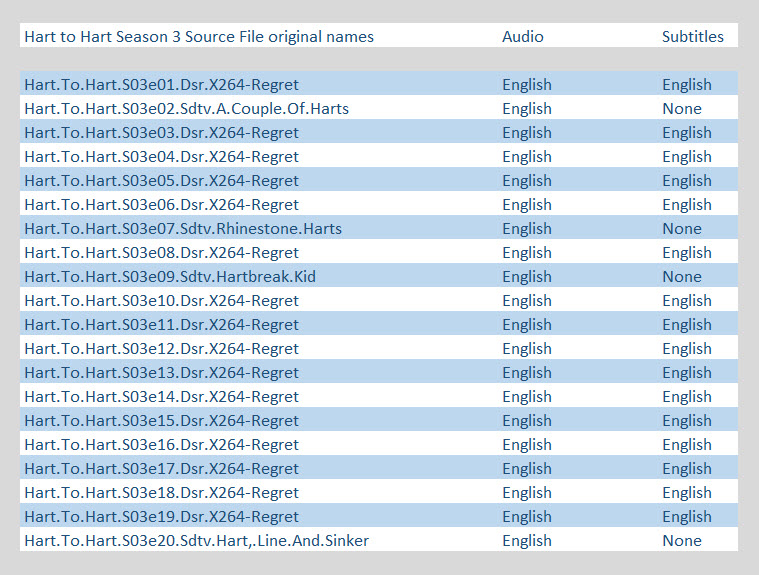Click the Subtitles cell 'English' for S03e17
Viewport: 759px width, 575px height.
[x=687, y=469]
